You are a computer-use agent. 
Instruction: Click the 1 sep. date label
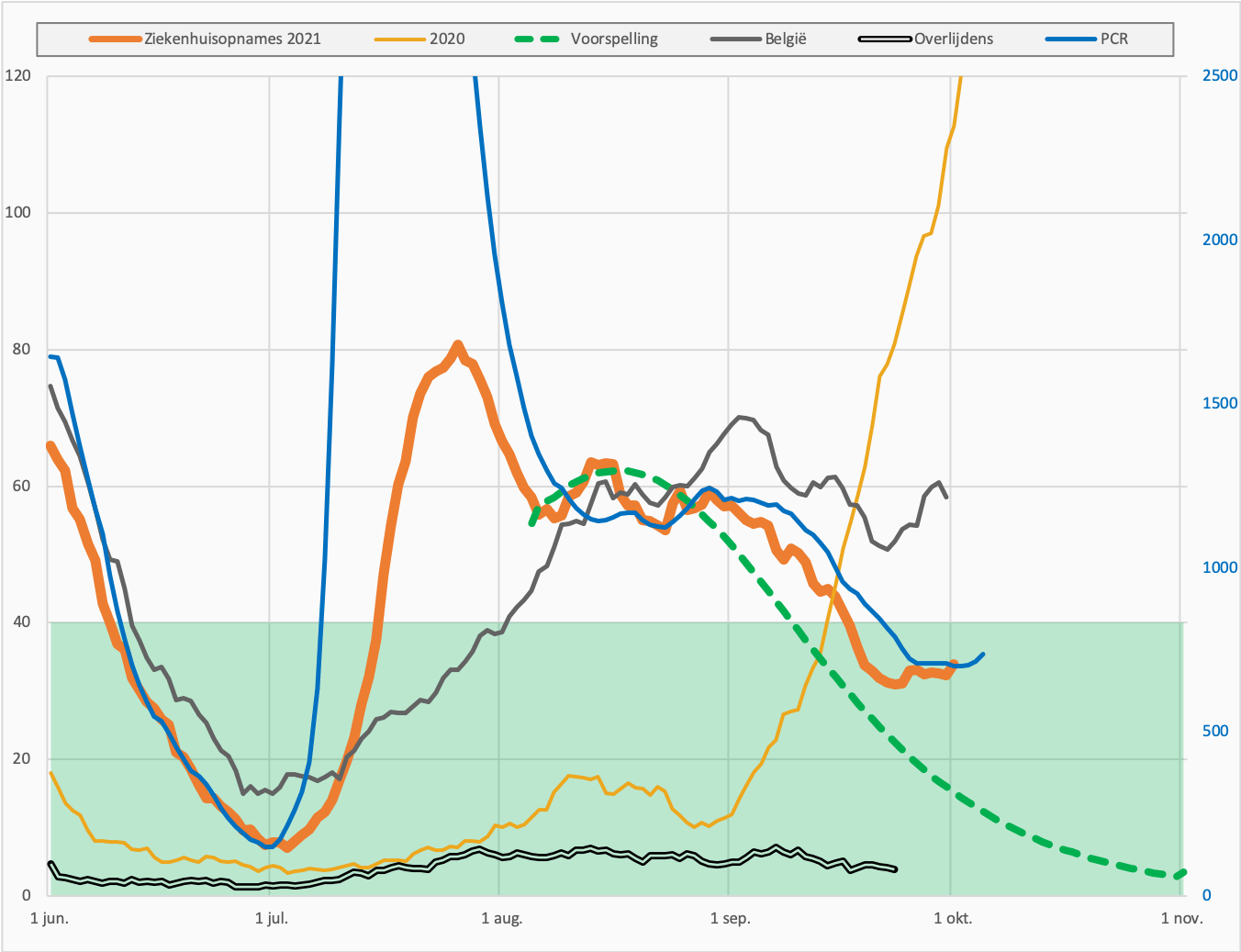pos(731,918)
